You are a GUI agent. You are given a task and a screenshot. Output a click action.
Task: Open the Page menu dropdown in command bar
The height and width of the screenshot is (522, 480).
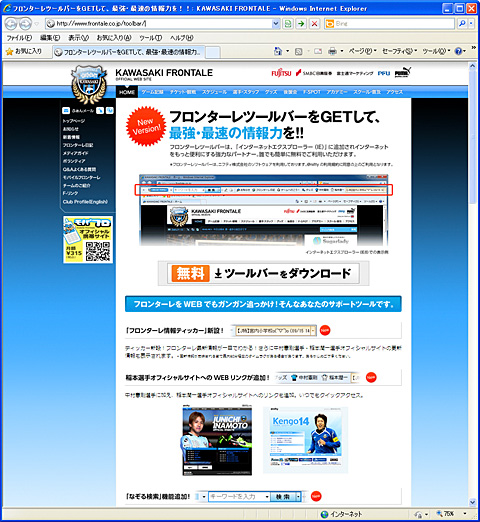(362, 51)
